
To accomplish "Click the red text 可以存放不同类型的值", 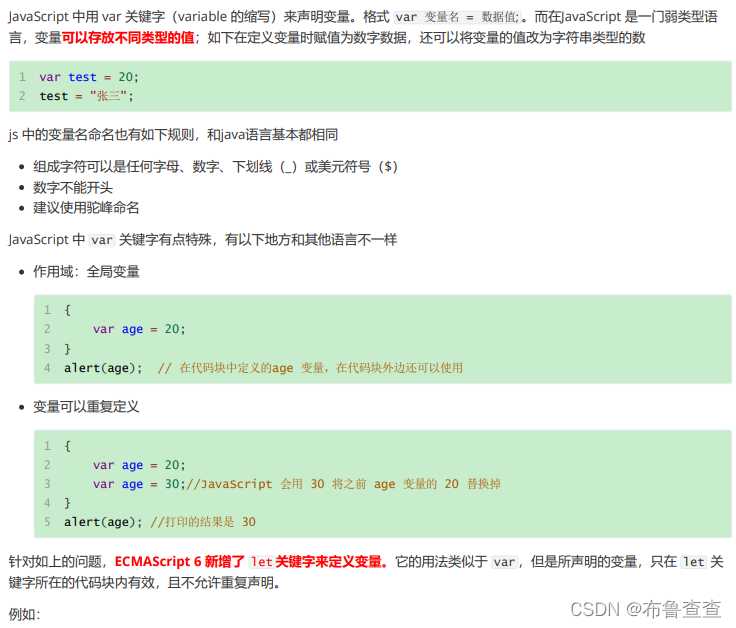I will 128,38.
